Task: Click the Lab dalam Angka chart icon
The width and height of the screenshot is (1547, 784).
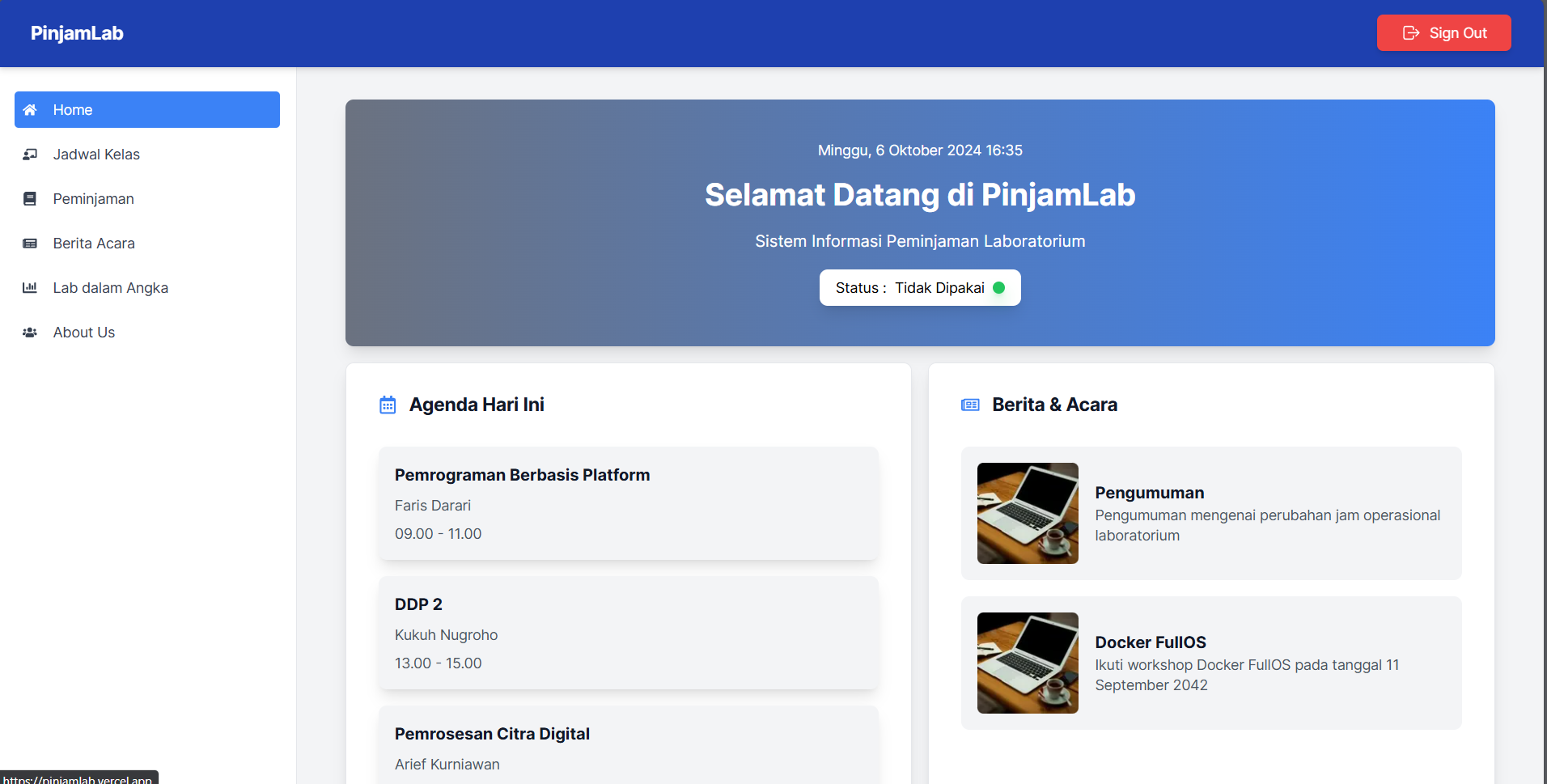Action: (30, 288)
